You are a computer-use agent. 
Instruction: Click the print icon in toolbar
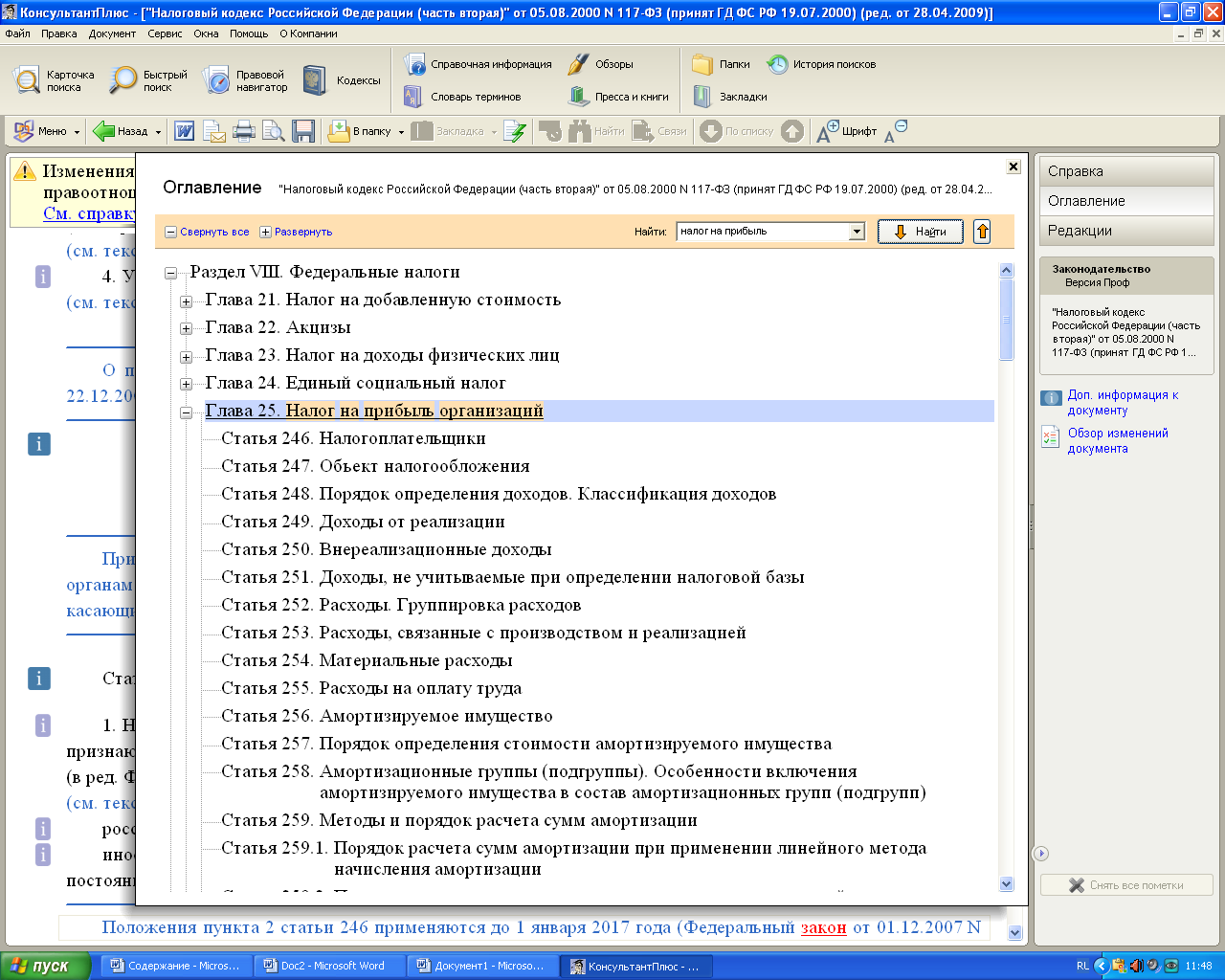pos(244,131)
